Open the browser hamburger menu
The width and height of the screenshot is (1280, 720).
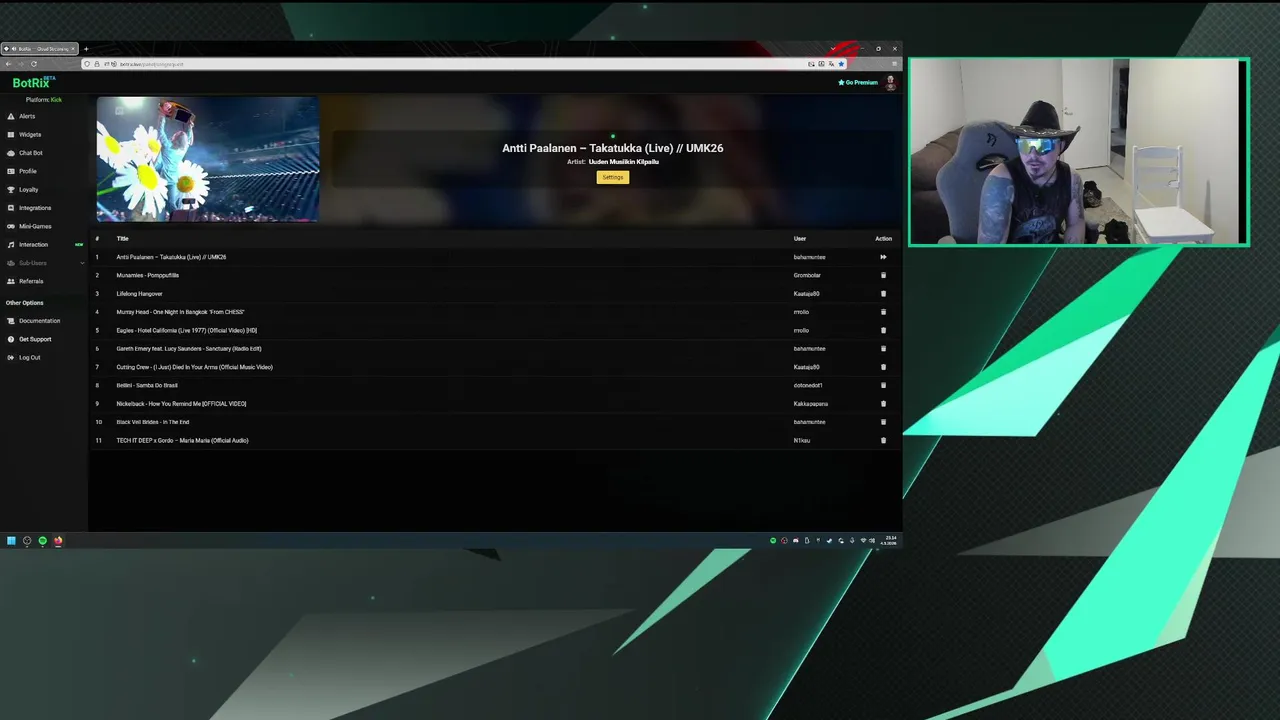click(894, 64)
